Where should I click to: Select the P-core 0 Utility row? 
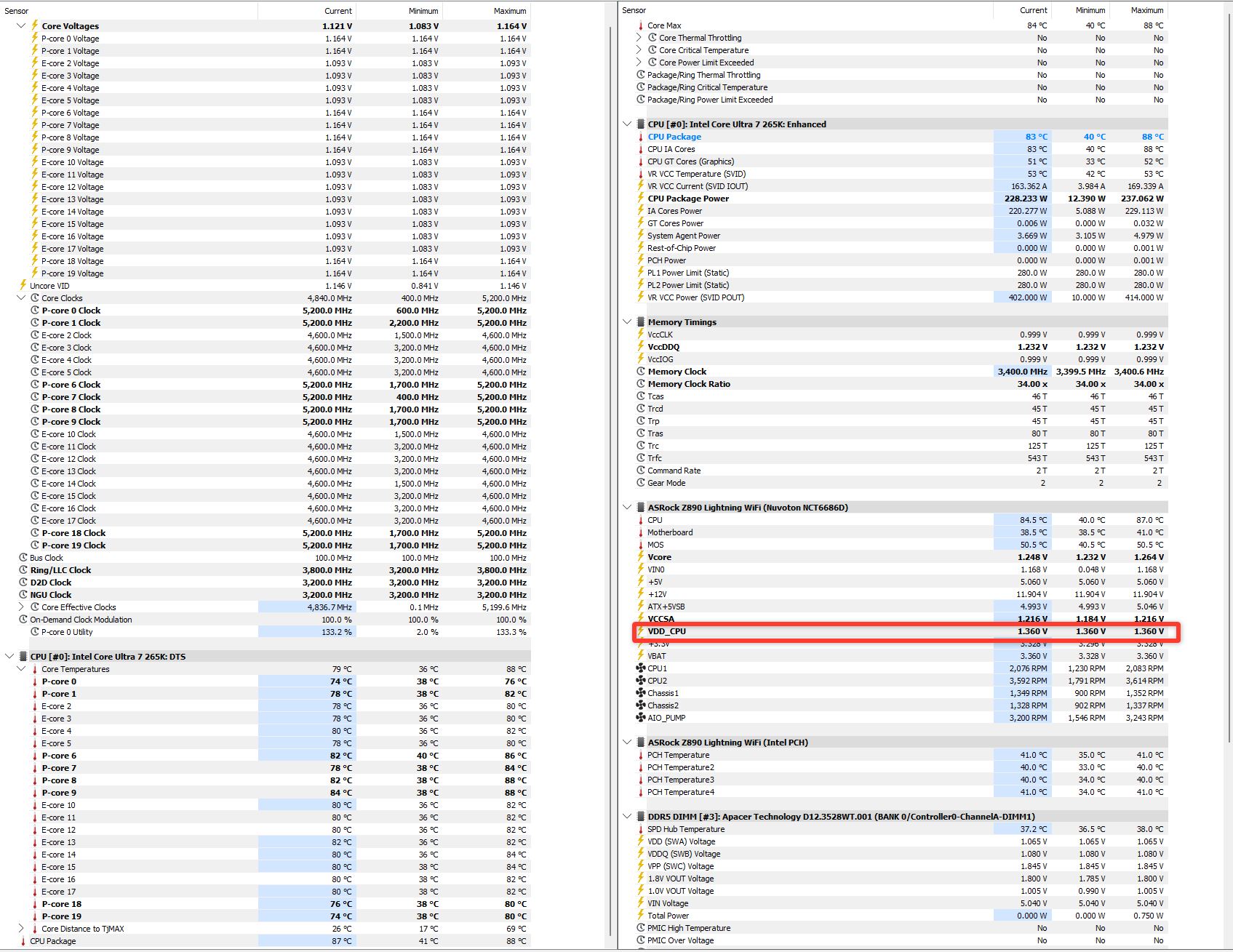tap(266, 632)
